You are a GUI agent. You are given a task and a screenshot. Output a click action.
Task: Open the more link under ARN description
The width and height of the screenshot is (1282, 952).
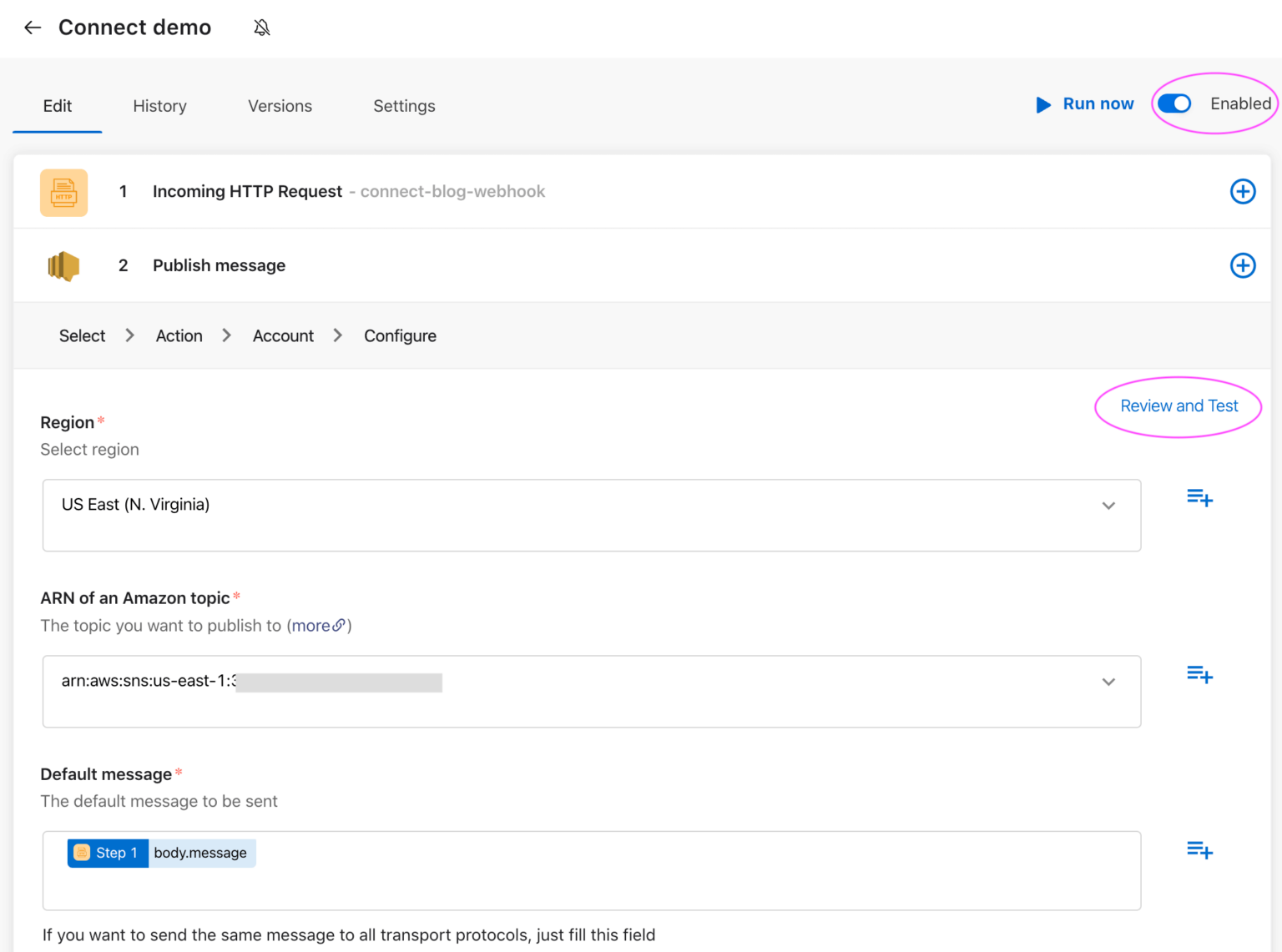point(317,625)
